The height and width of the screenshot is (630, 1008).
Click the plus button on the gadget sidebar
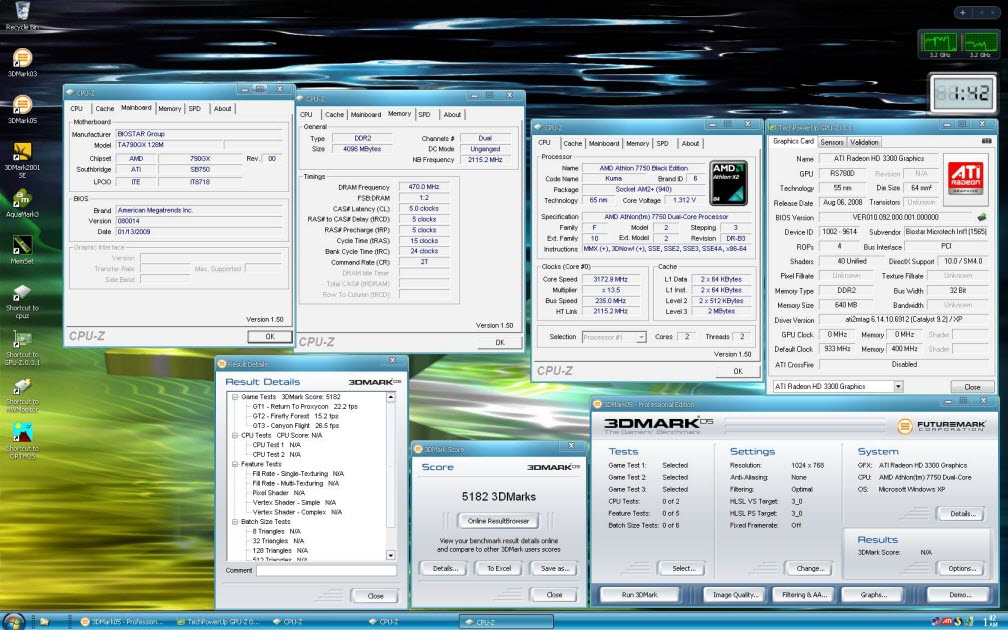click(962, 12)
